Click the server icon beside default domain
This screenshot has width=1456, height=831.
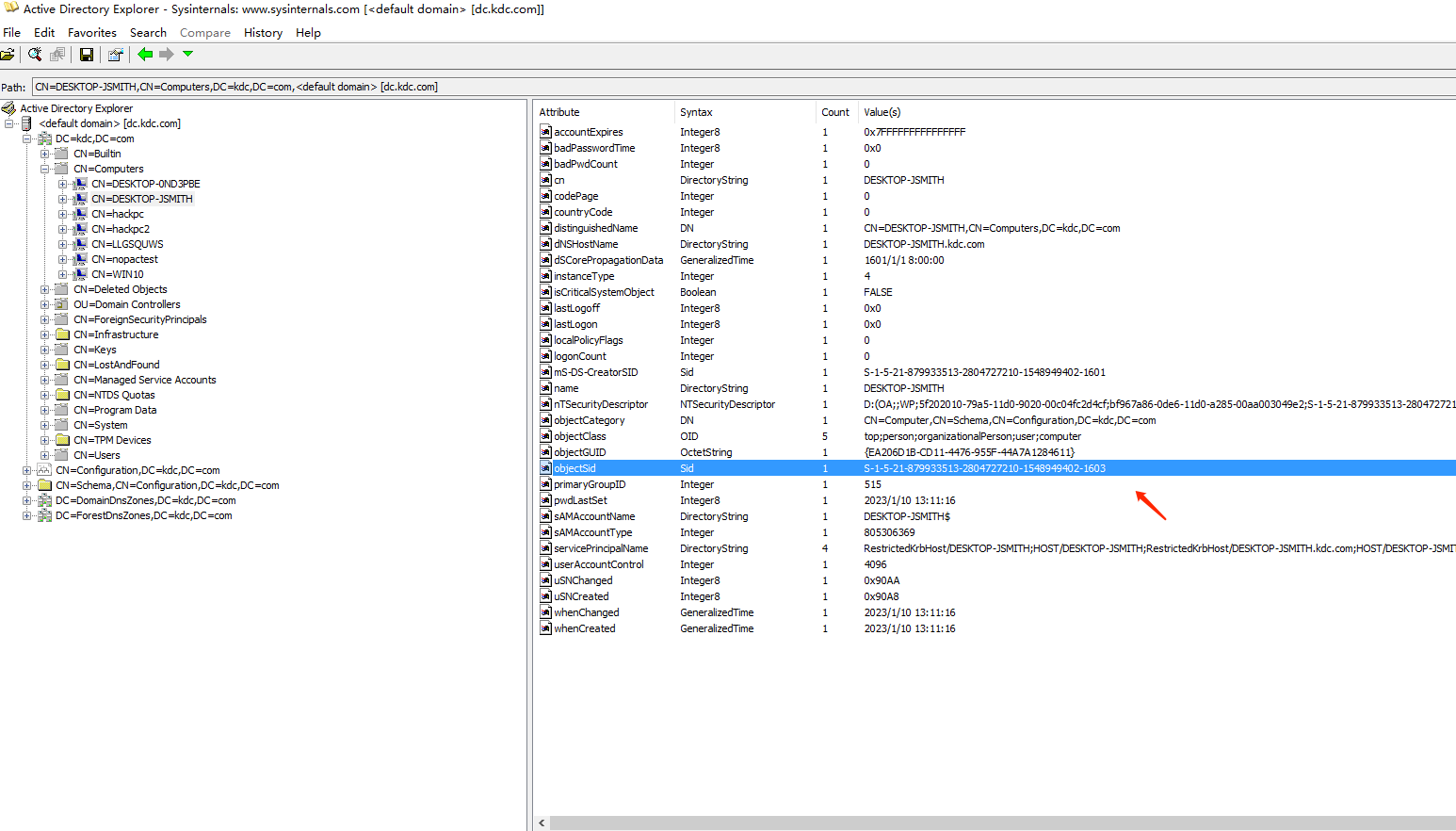pos(26,123)
